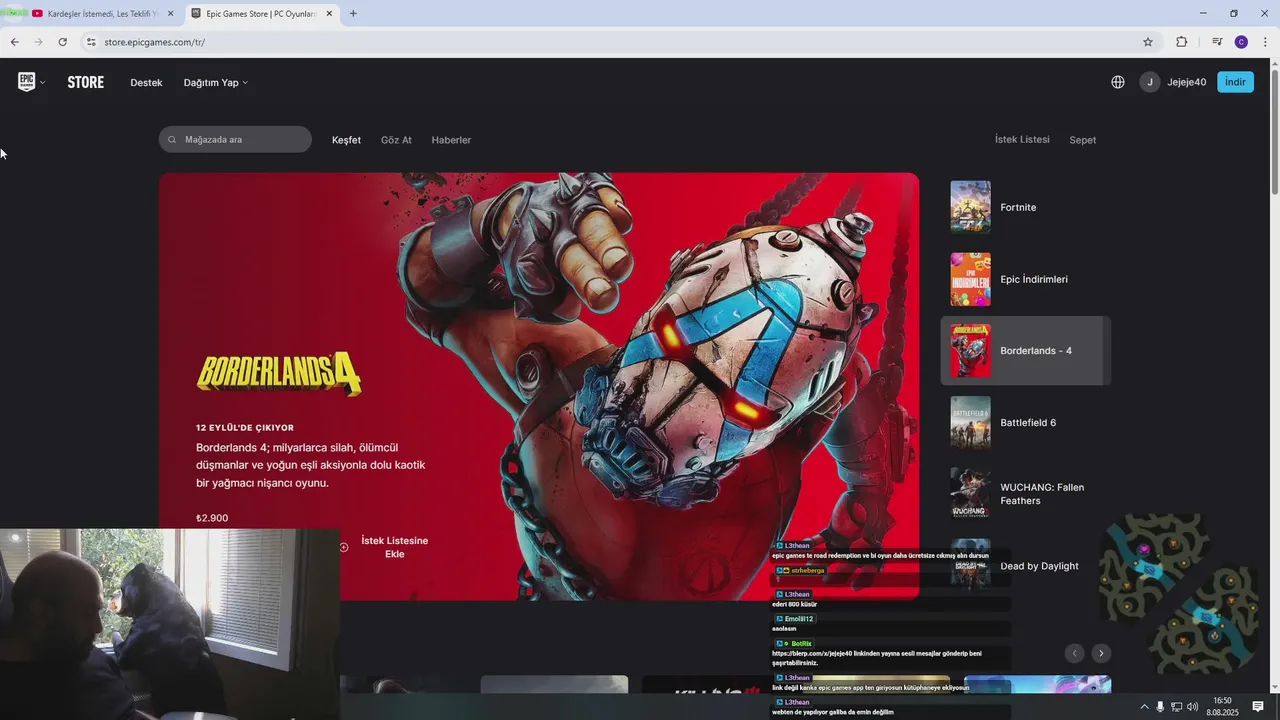Click the Epic İndirimleri thumbnail
The width and height of the screenshot is (1280, 720).
970,279
